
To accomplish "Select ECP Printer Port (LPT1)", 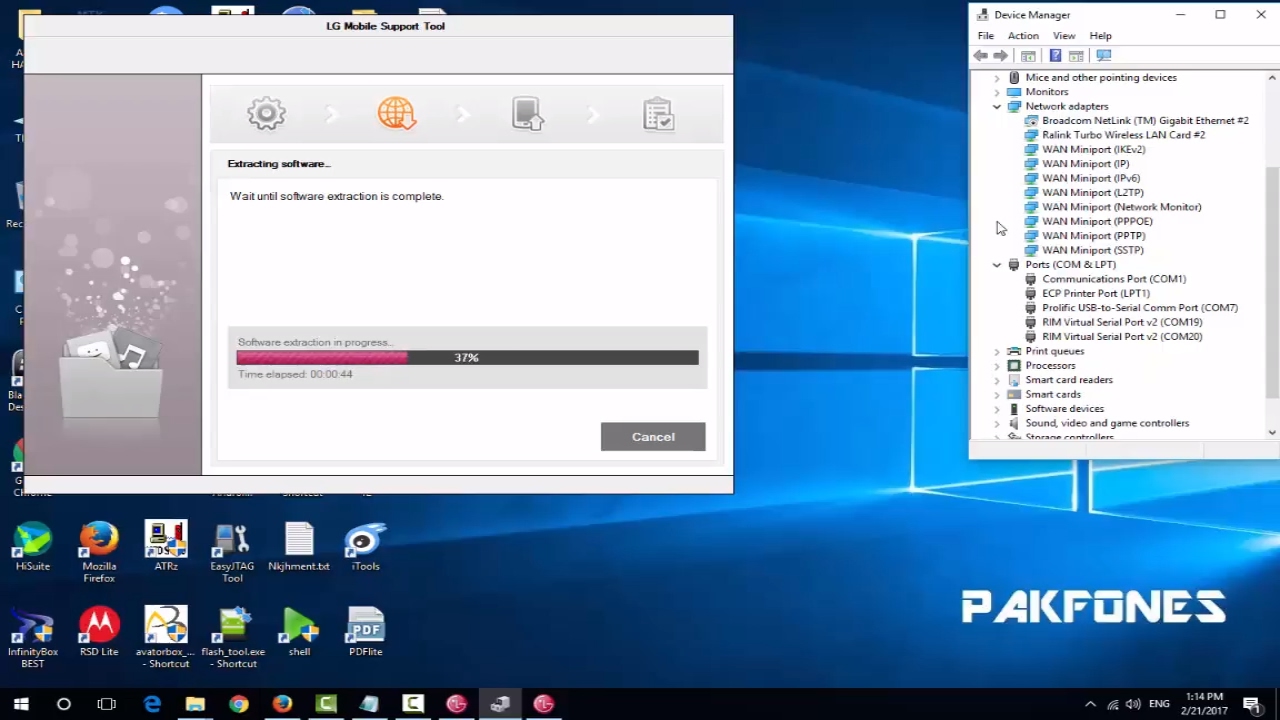I will pos(1096,294).
